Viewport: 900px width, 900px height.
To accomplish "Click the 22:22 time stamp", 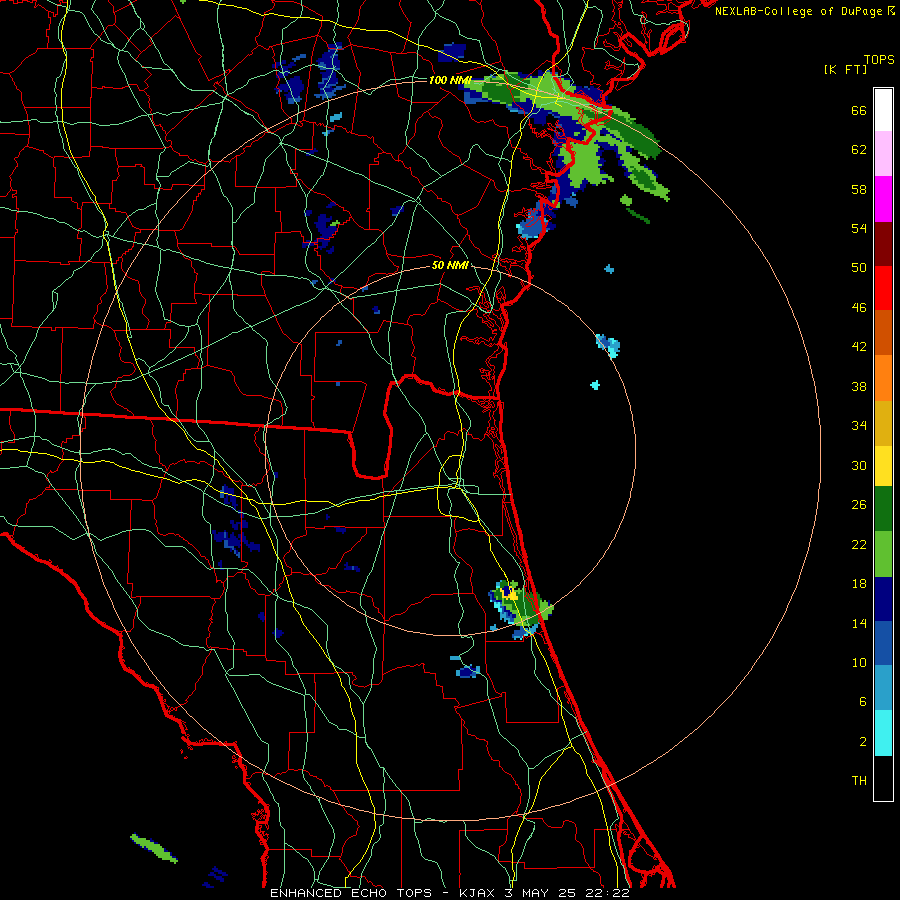I will [x=607, y=893].
